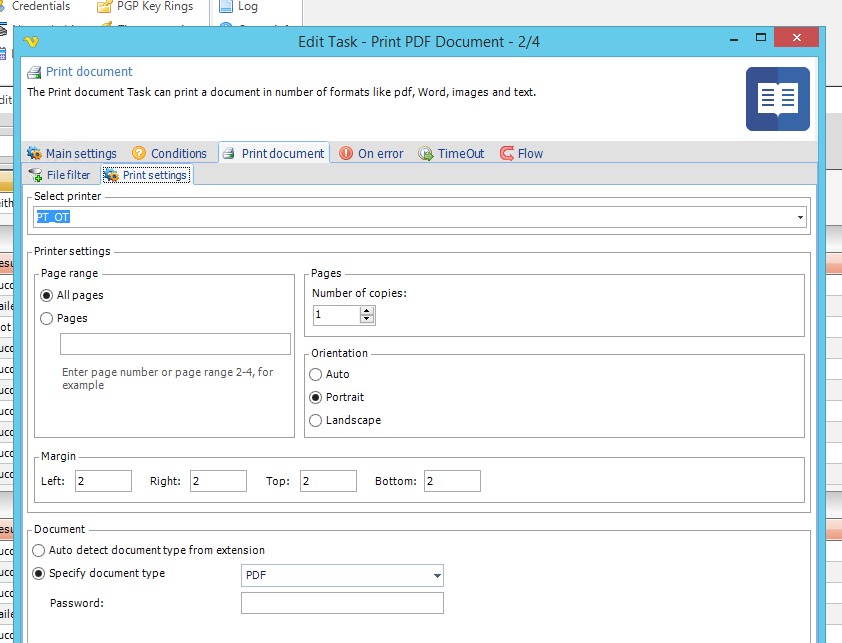Click the Main settings tab icon
This screenshot has width=842, height=643.
(34, 153)
